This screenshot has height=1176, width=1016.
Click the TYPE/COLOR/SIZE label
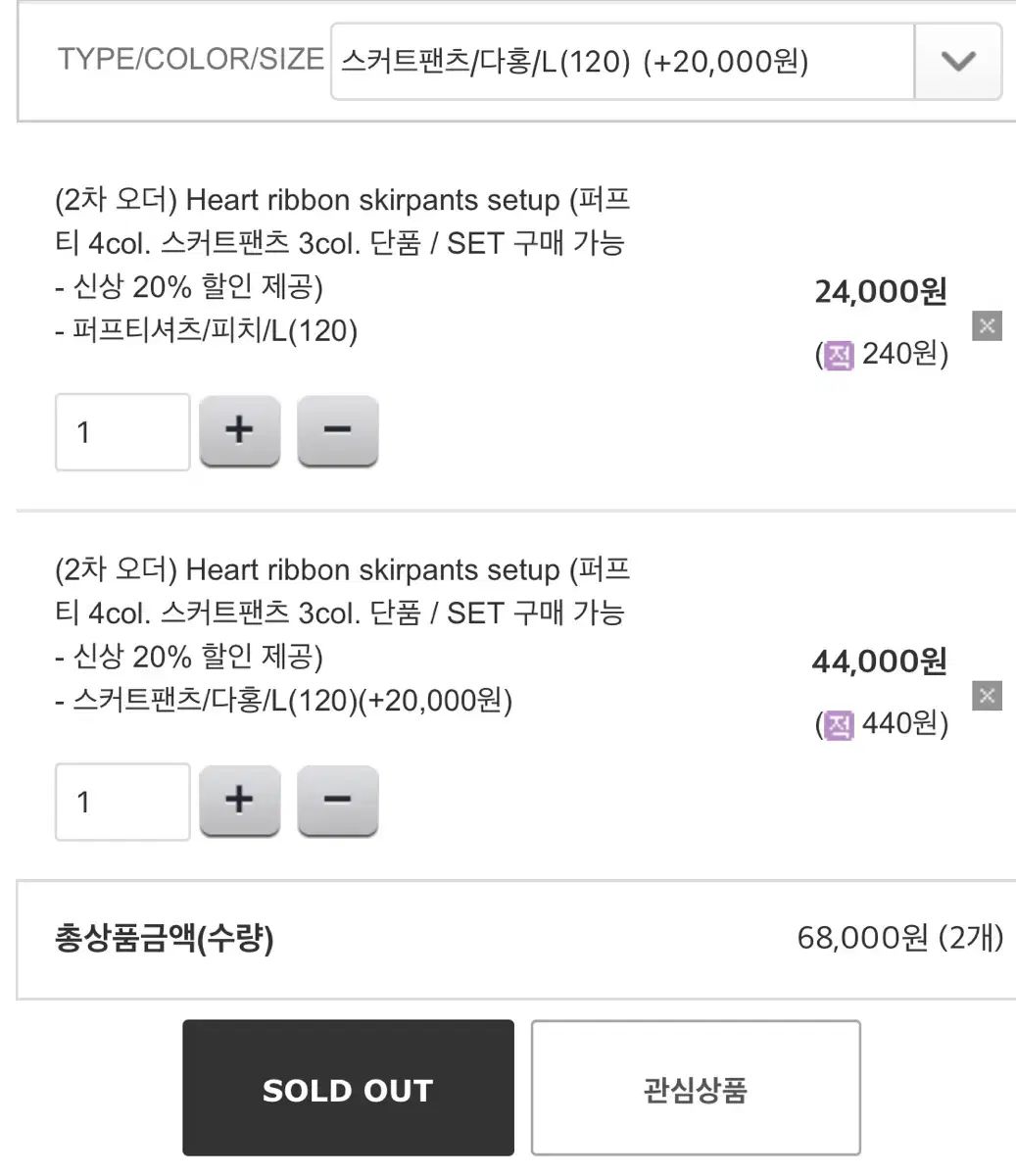click(x=190, y=59)
